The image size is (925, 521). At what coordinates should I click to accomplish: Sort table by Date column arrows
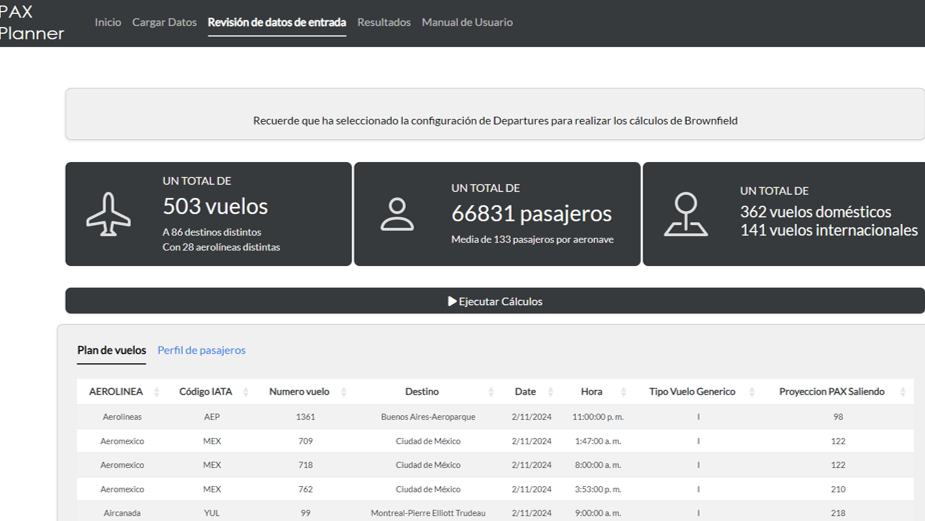point(551,392)
